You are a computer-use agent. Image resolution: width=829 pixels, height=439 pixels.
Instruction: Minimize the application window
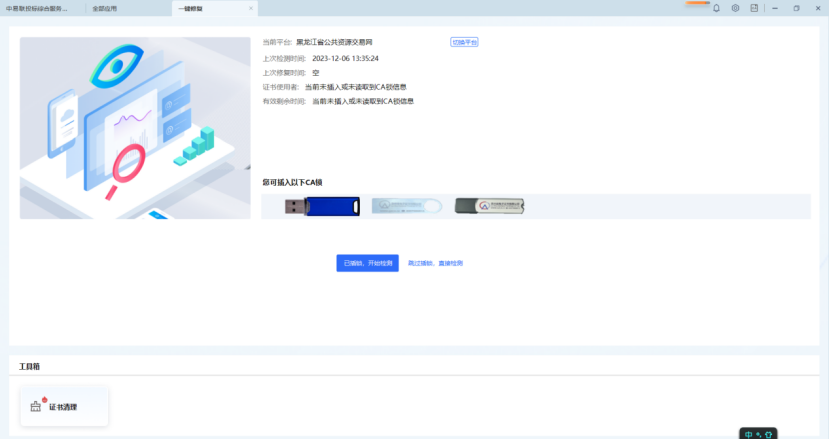[776, 8]
